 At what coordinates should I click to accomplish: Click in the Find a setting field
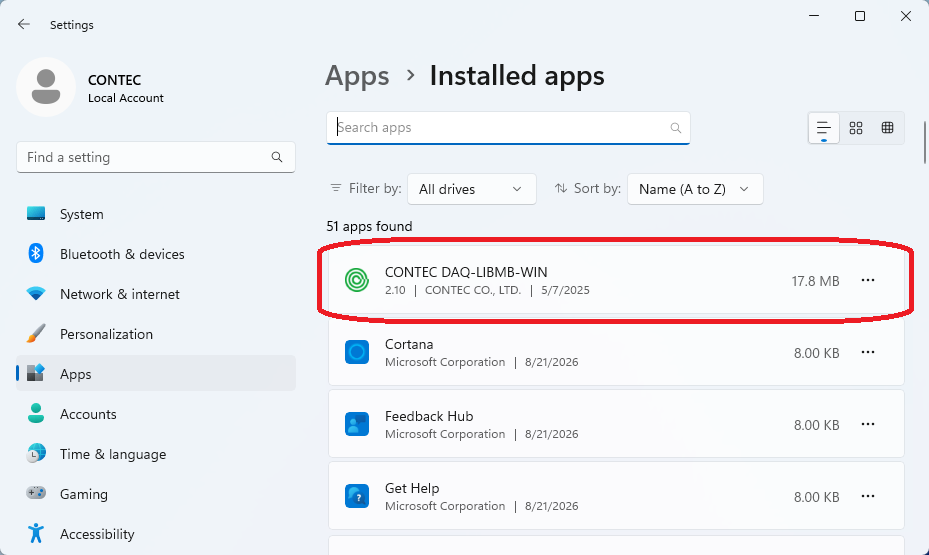click(156, 157)
